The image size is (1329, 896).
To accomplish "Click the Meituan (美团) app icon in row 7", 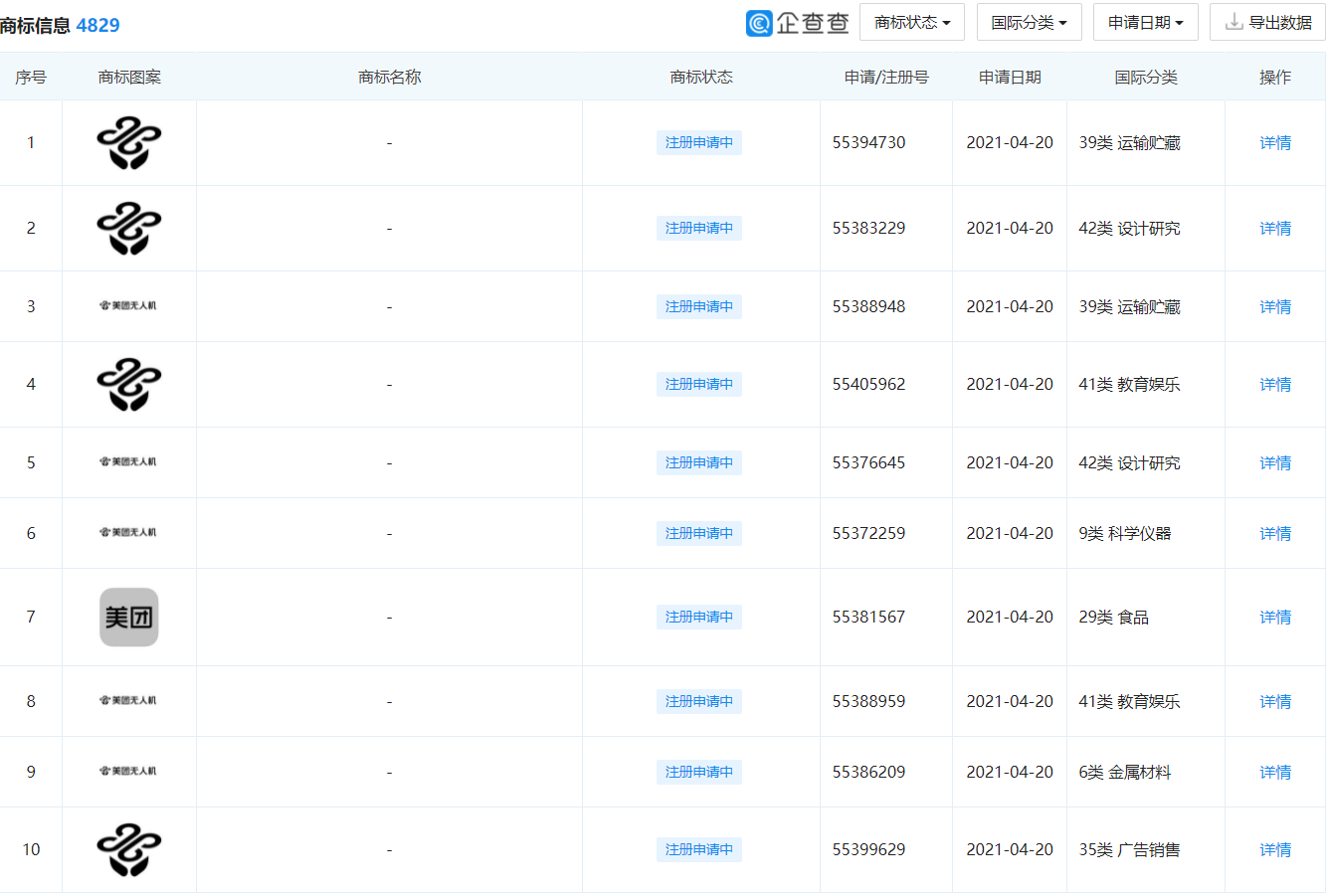I will point(128,617).
